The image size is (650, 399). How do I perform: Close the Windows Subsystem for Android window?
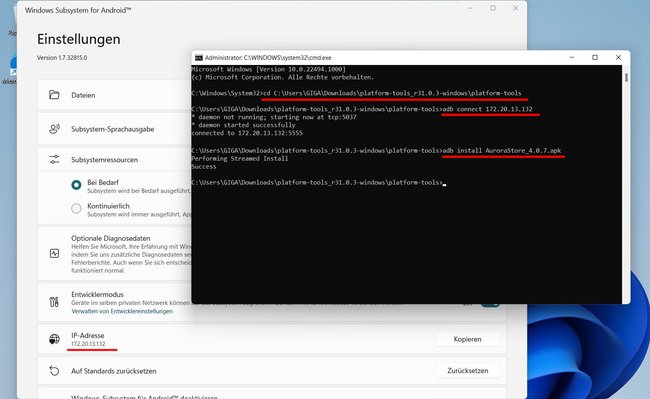point(515,8)
